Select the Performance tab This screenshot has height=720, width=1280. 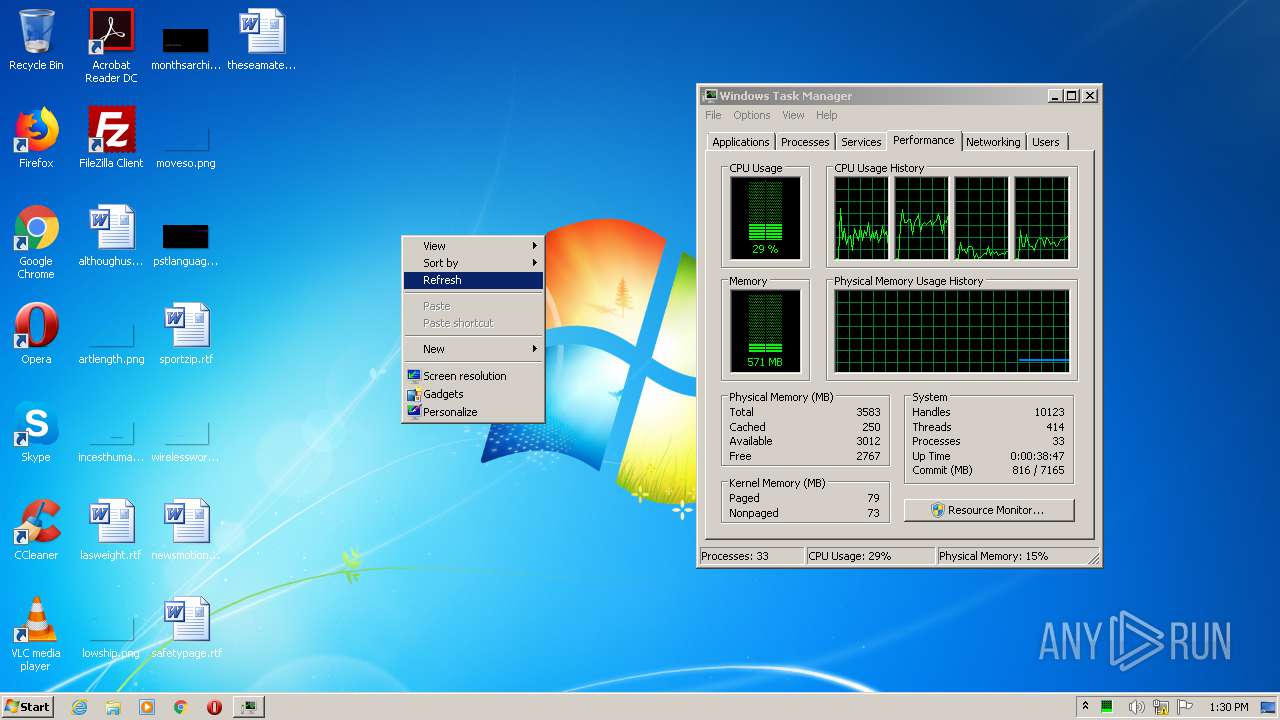[x=924, y=141]
